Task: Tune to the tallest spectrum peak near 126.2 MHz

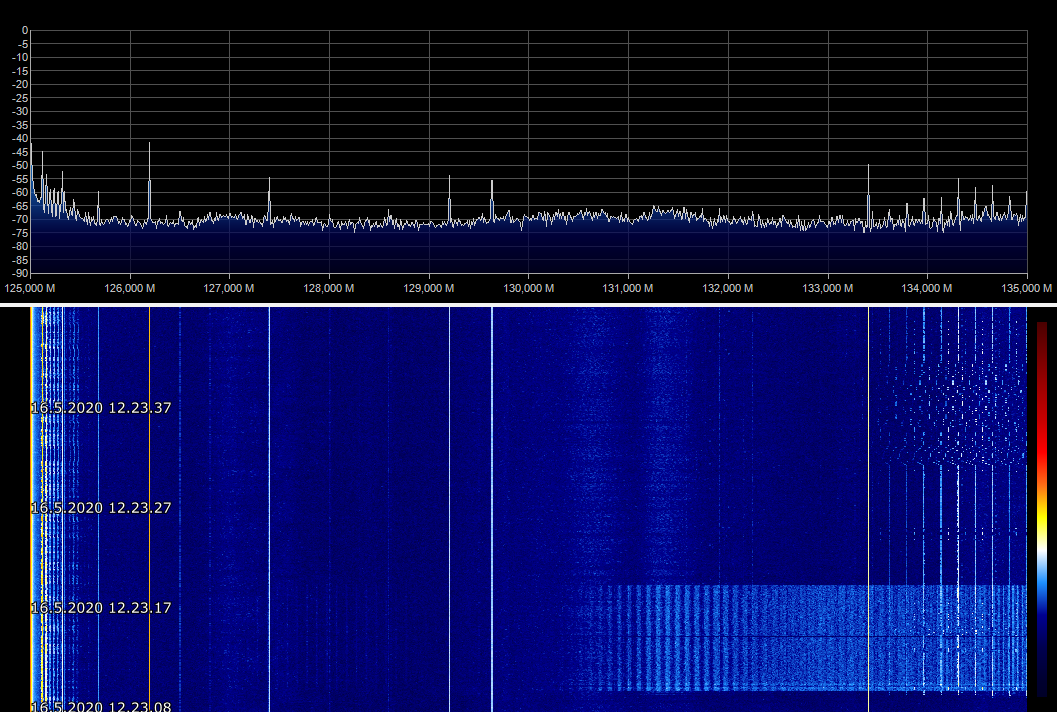Action: click(x=150, y=145)
